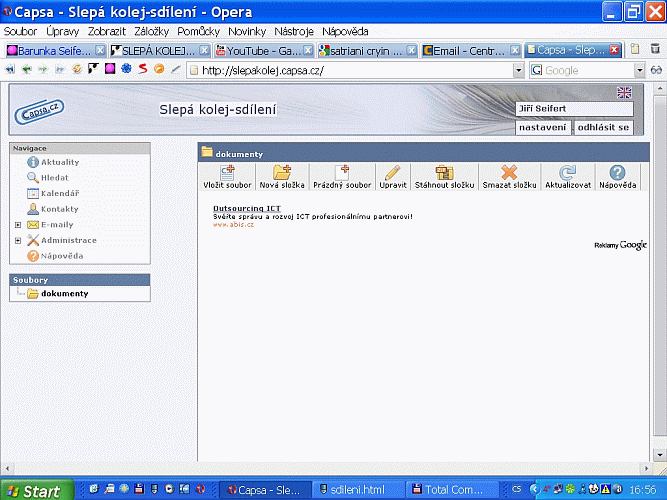Click into the Google search field

587,71
